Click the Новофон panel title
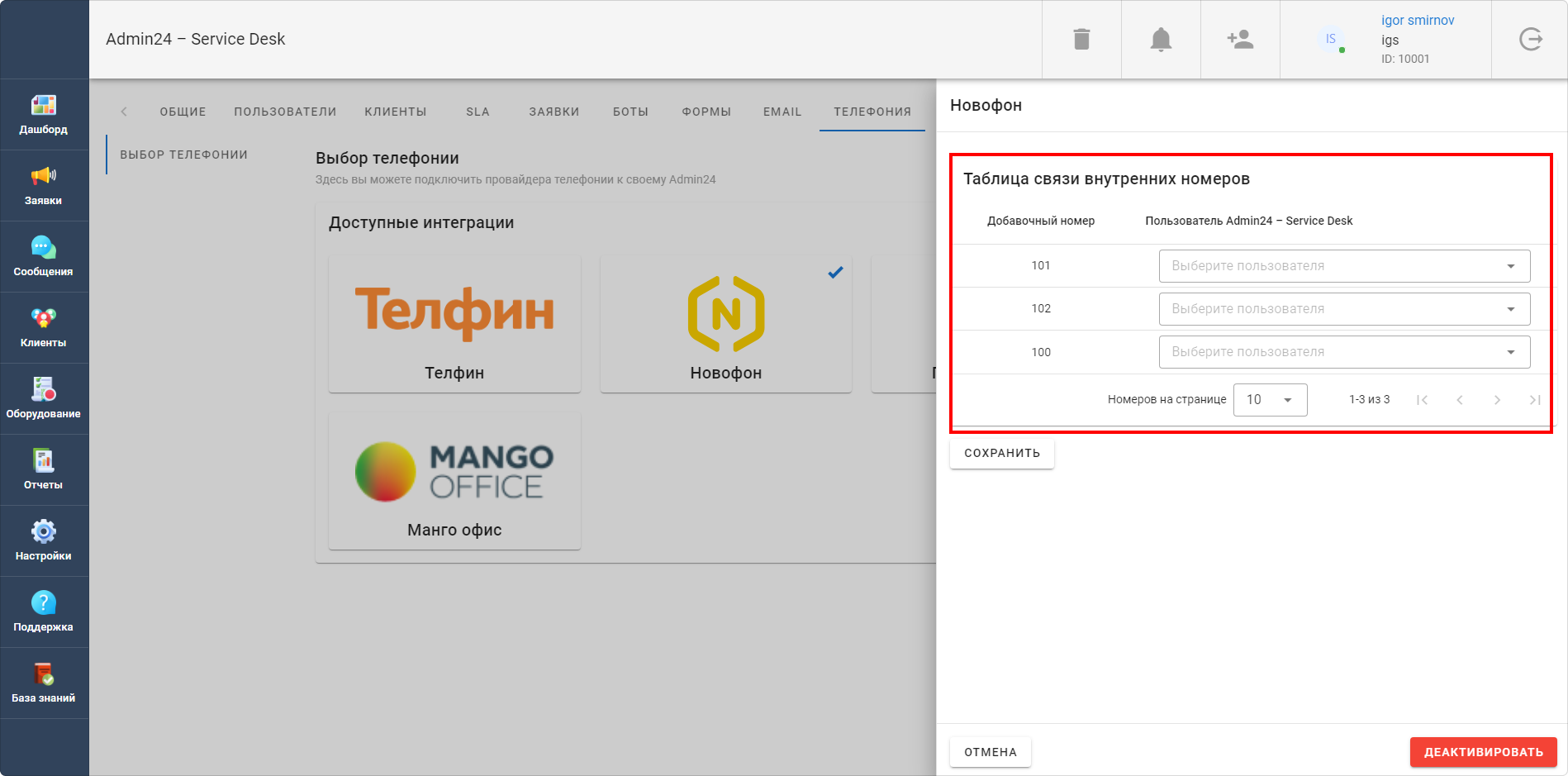 click(986, 105)
